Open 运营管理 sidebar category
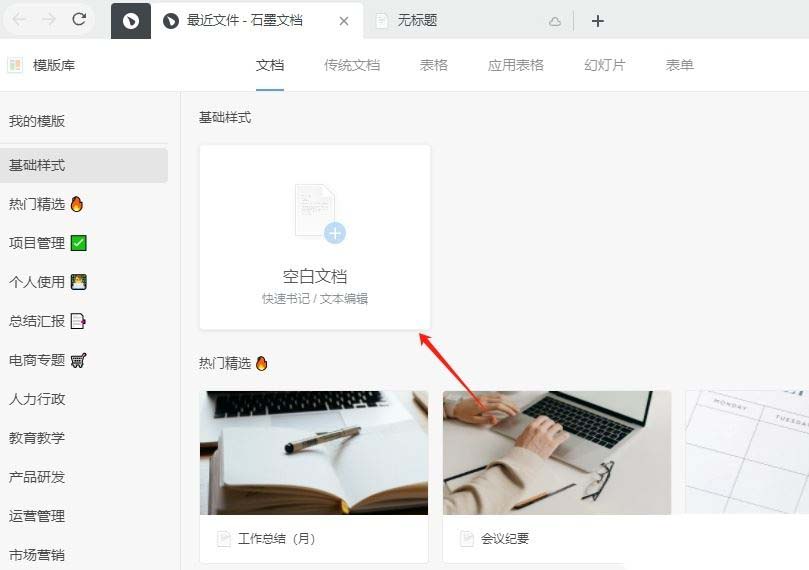The image size is (809, 570). pos(37,516)
